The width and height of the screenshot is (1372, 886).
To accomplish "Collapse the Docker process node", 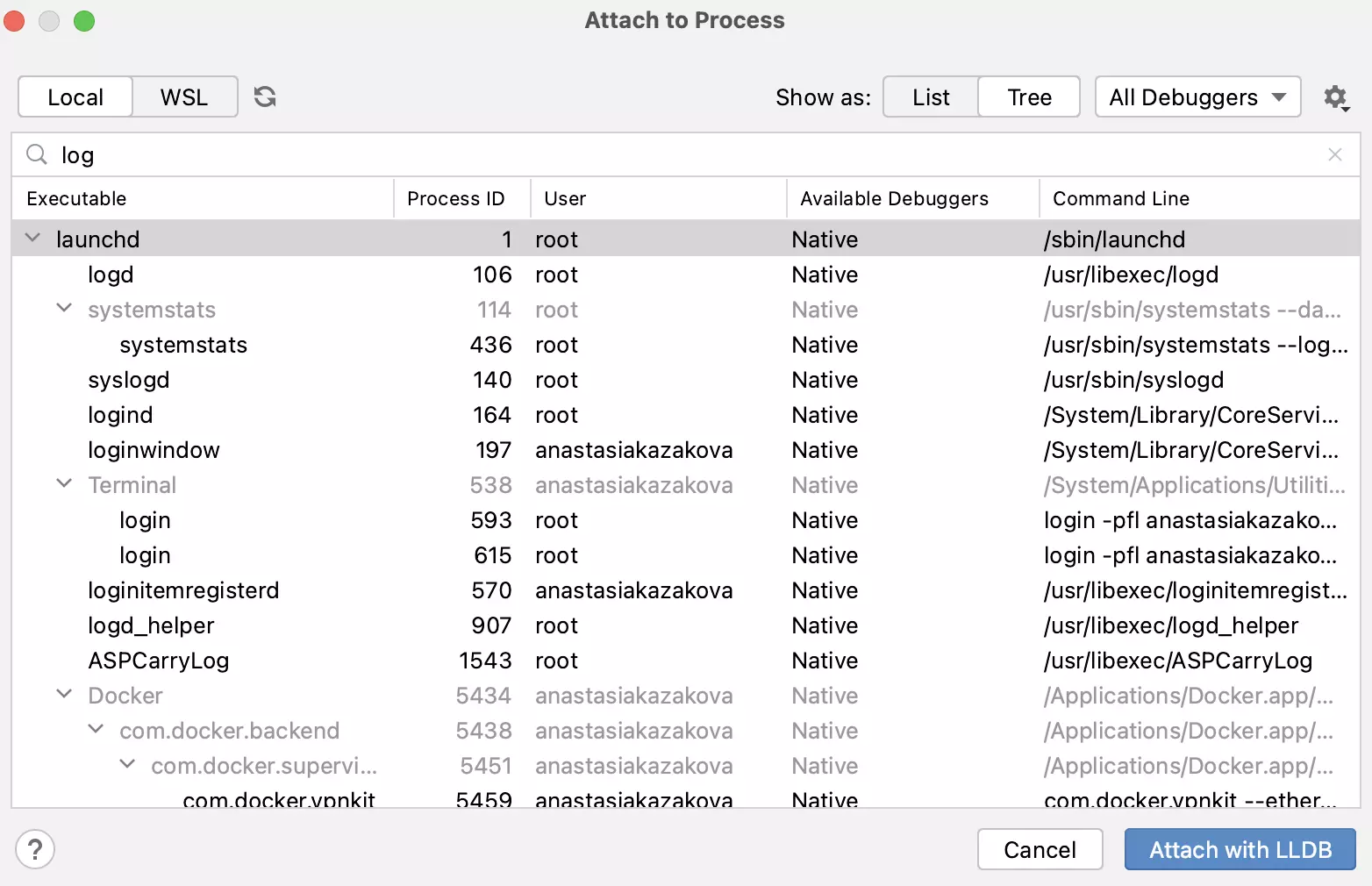I will tap(64, 695).
